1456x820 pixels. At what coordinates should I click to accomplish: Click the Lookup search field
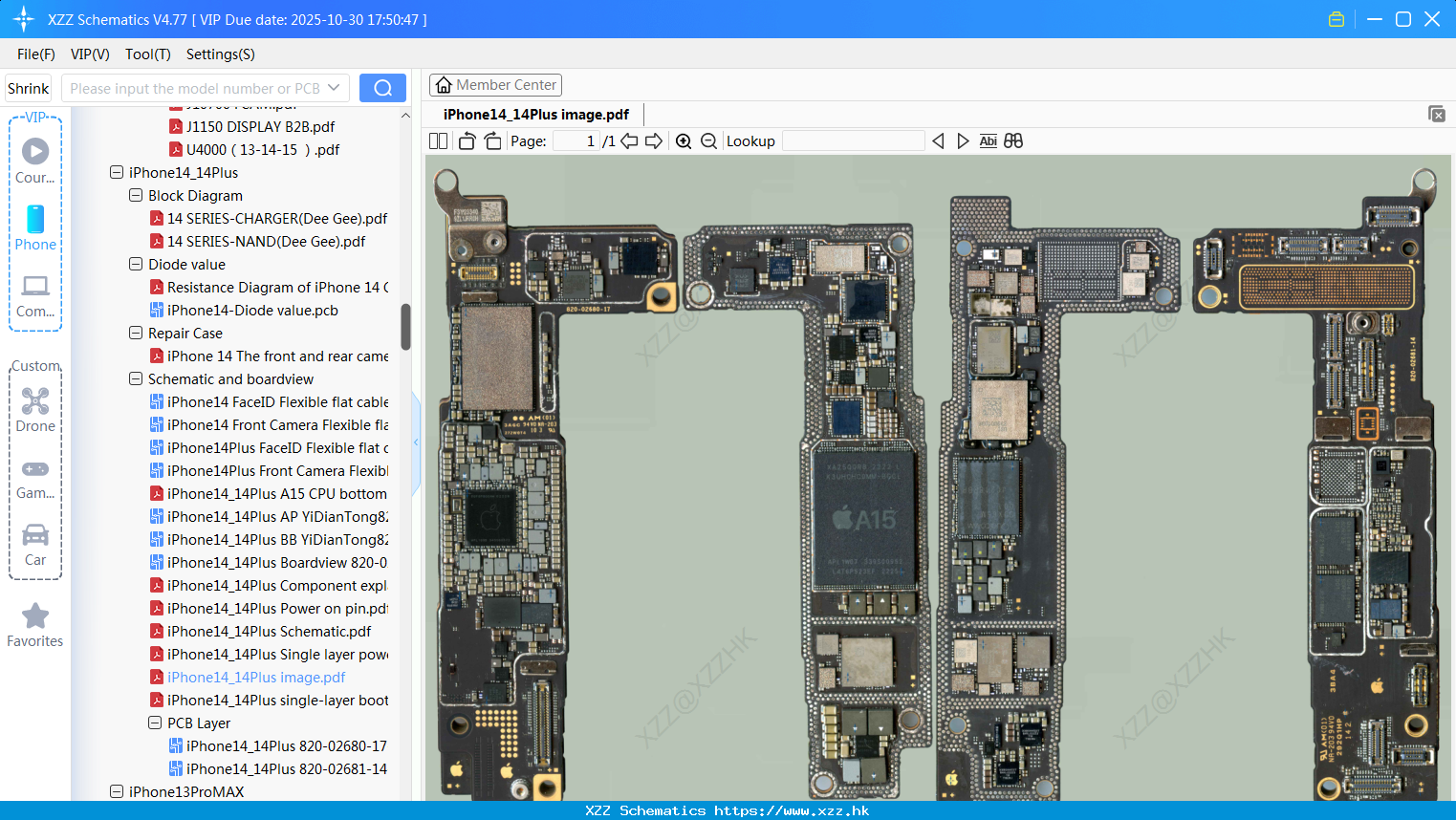pos(853,141)
